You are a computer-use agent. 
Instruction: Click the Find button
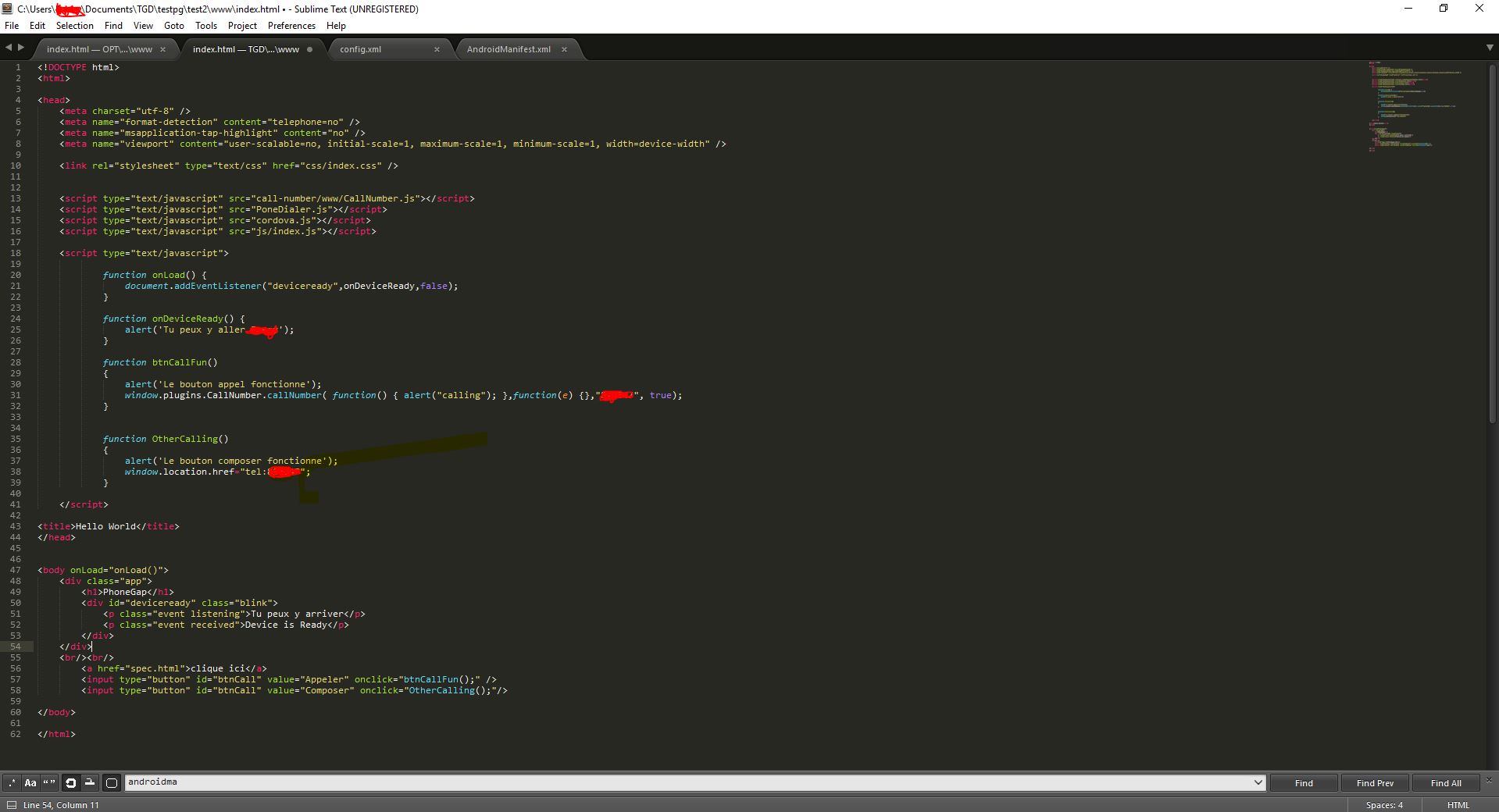coord(1304,782)
